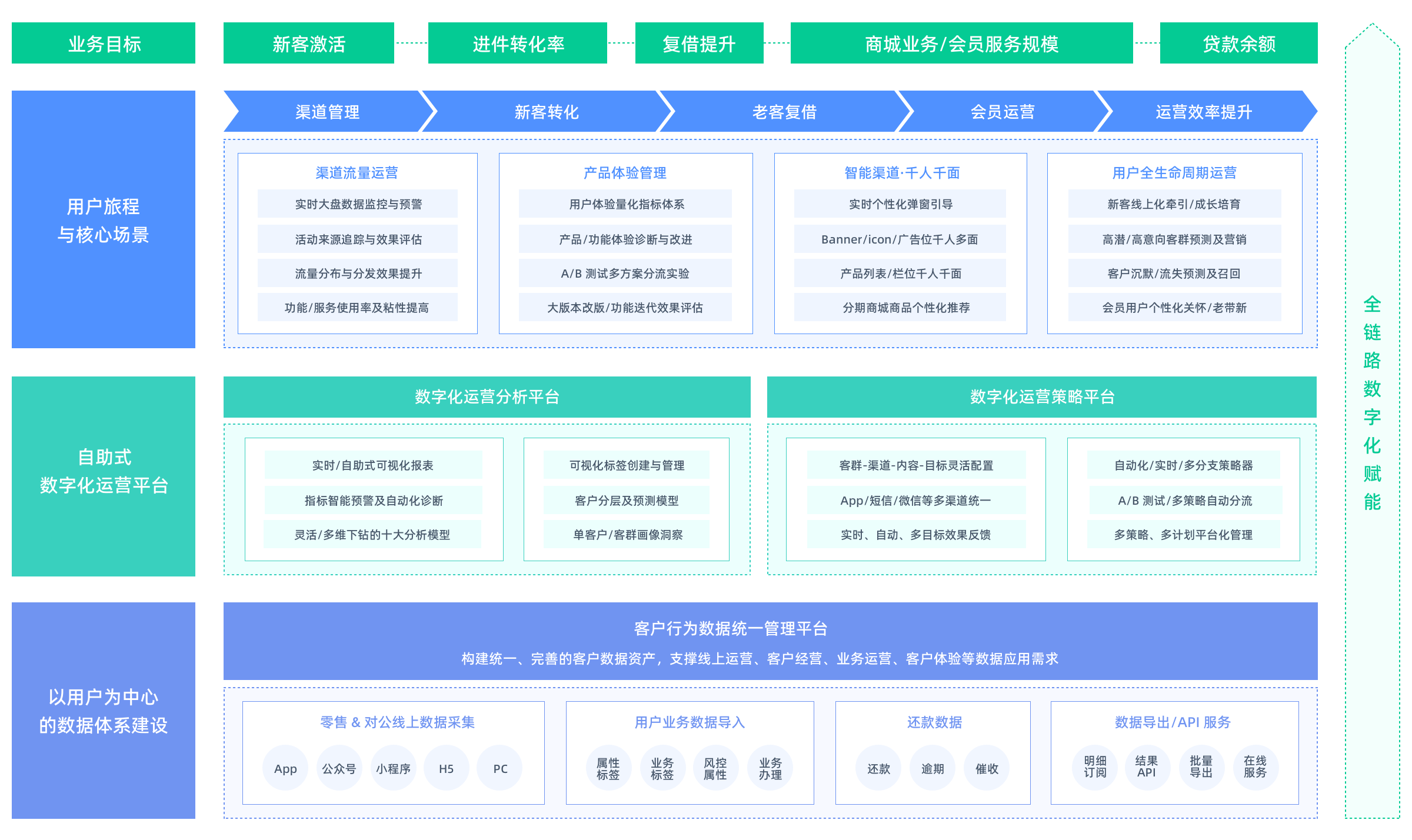This screenshot has width=1412, height=840.
Task: Click 指标智能预警及自动化诊断 item
Action: tap(373, 500)
